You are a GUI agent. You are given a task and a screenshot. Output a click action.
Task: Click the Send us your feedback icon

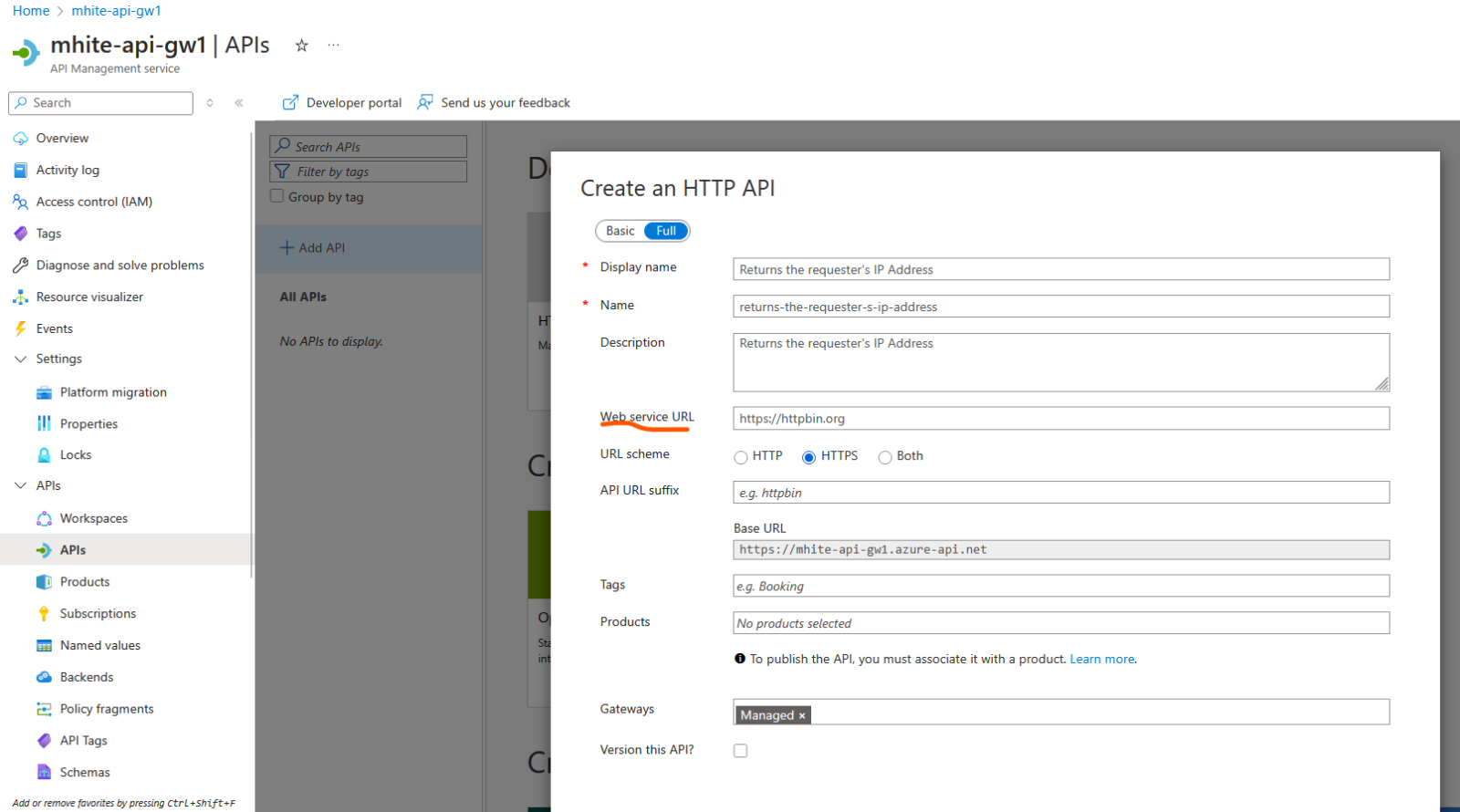425,103
